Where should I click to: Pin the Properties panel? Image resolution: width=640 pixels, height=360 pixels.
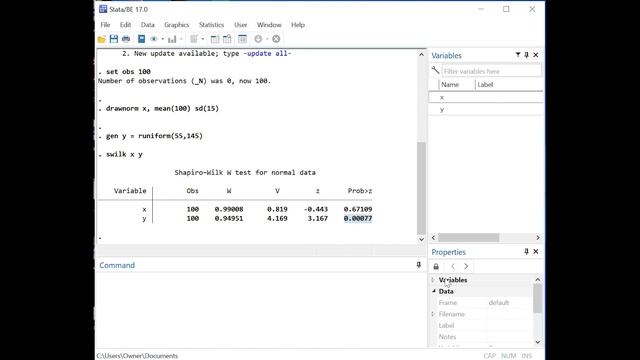527,251
